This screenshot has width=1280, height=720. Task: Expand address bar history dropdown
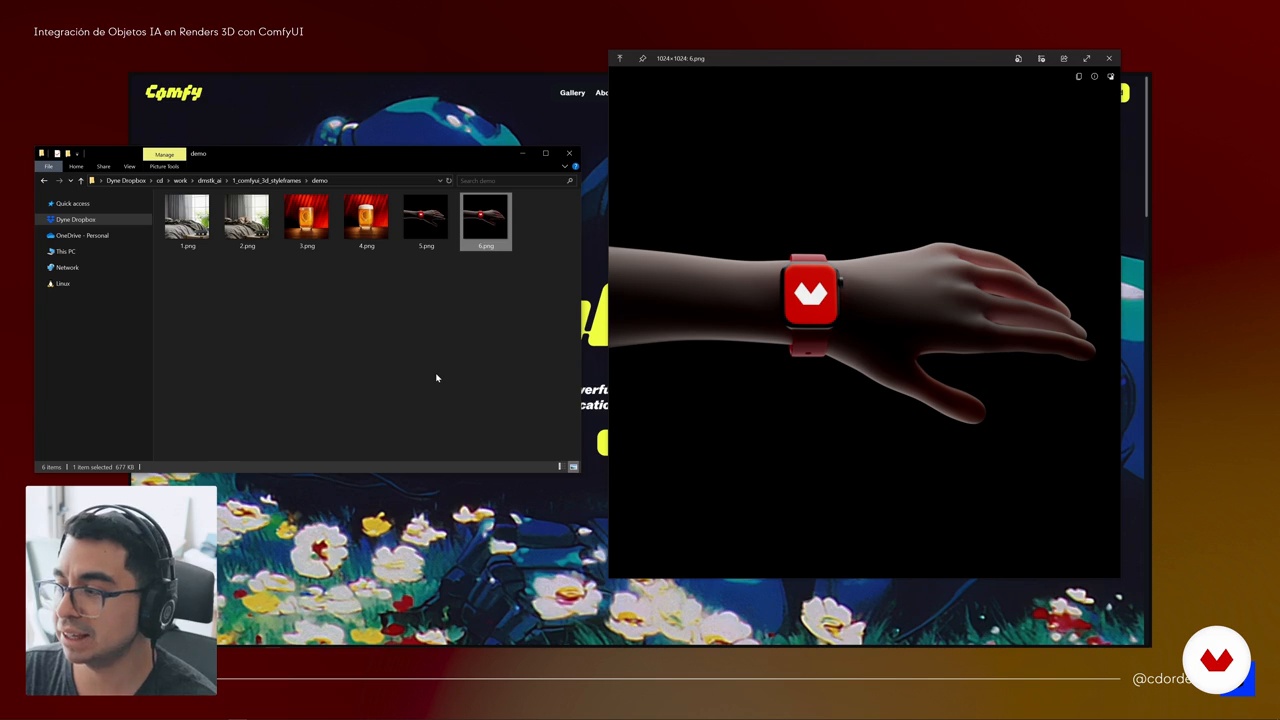440,181
